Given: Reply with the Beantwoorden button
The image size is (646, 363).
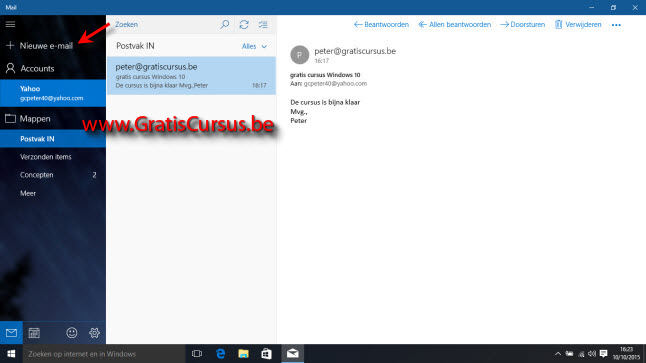Looking at the screenshot, I should pyautogui.click(x=382, y=25).
